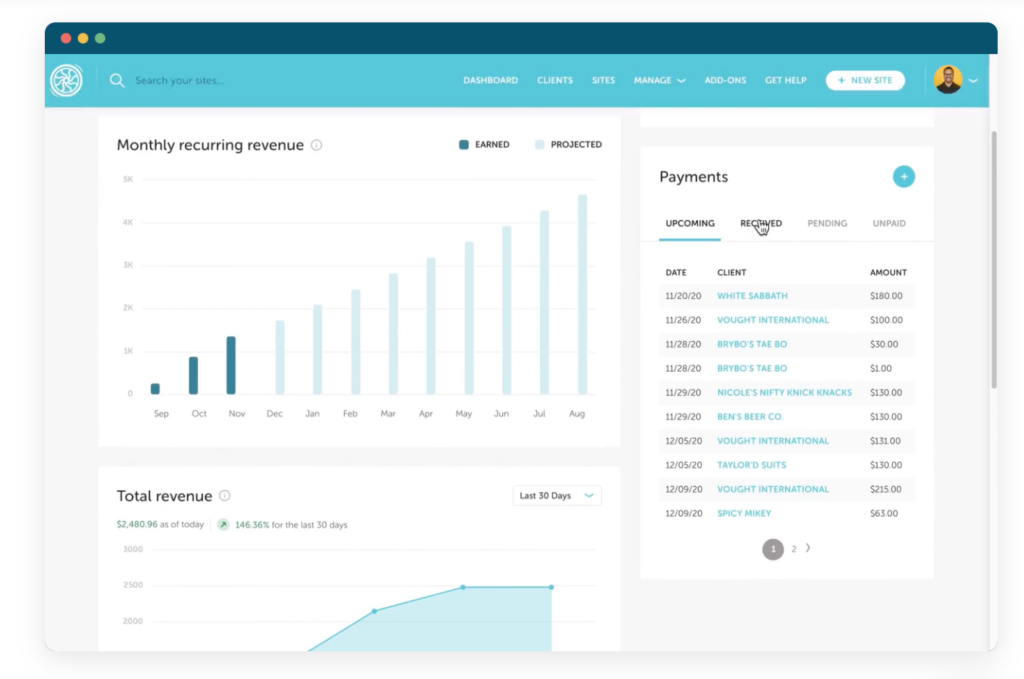Select payments page 1
This screenshot has height=679, width=1024.
pyautogui.click(x=773, y=549)
